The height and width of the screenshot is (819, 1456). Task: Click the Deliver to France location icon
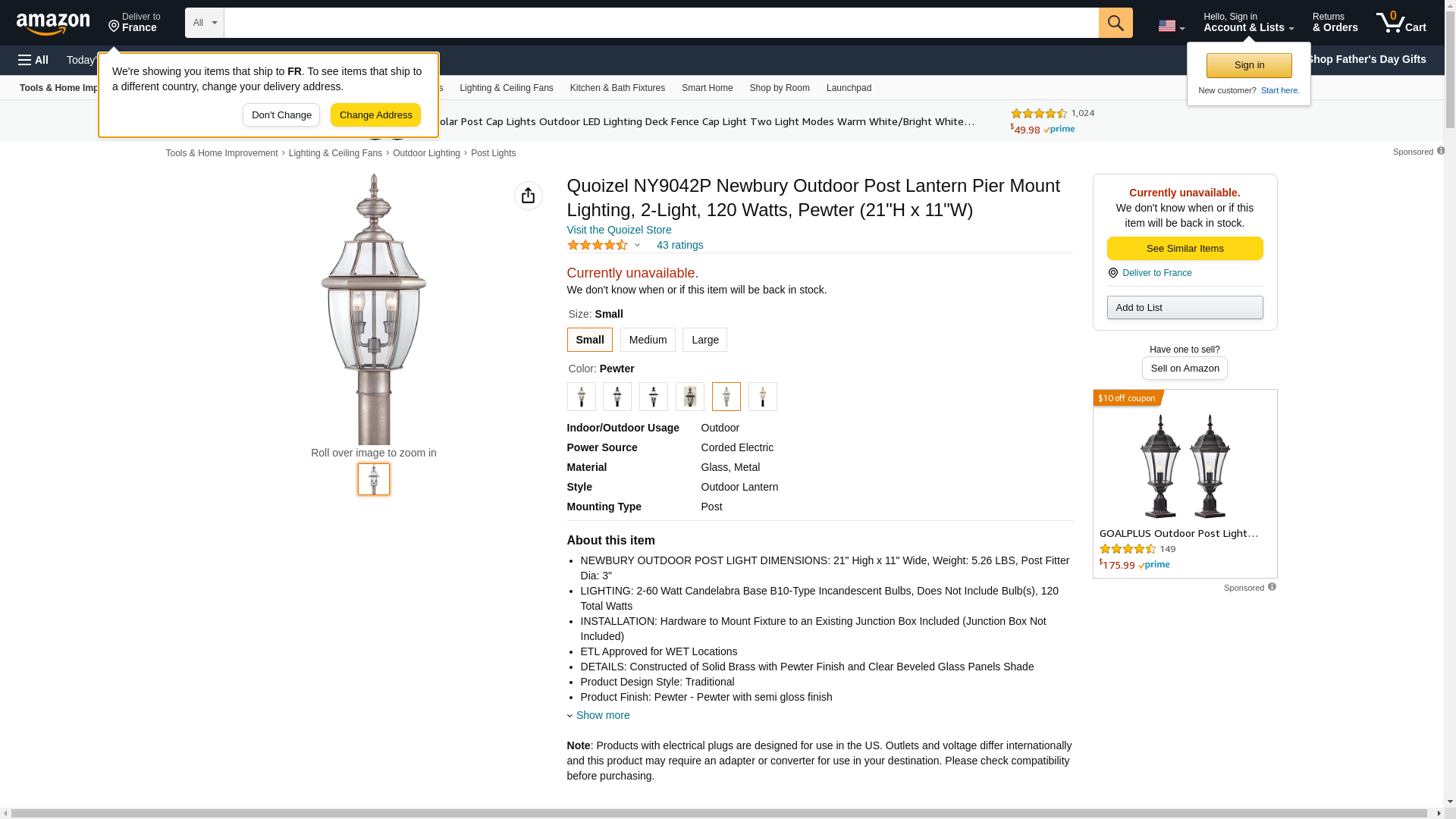pos(114,27)
